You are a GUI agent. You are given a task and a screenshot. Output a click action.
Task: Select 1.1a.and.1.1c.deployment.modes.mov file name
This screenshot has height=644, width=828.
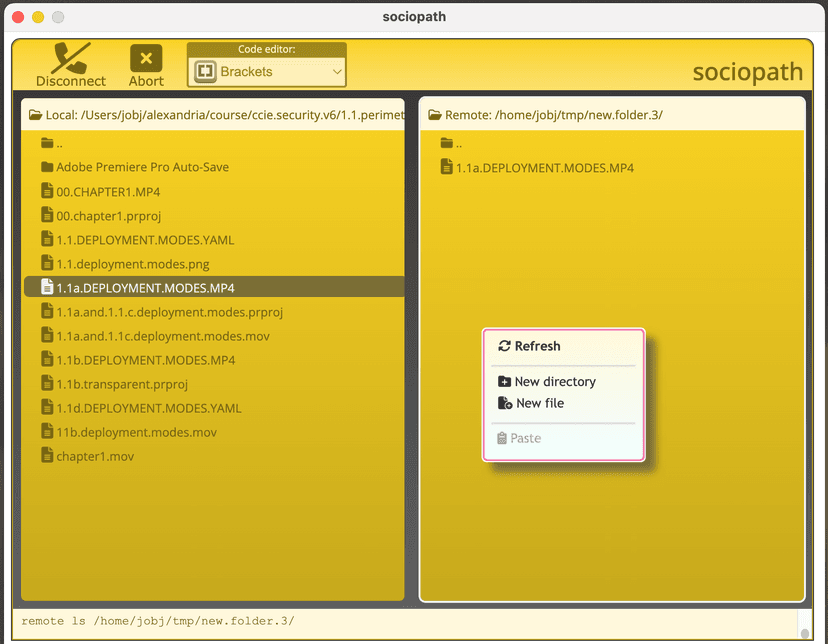(163, 336)
